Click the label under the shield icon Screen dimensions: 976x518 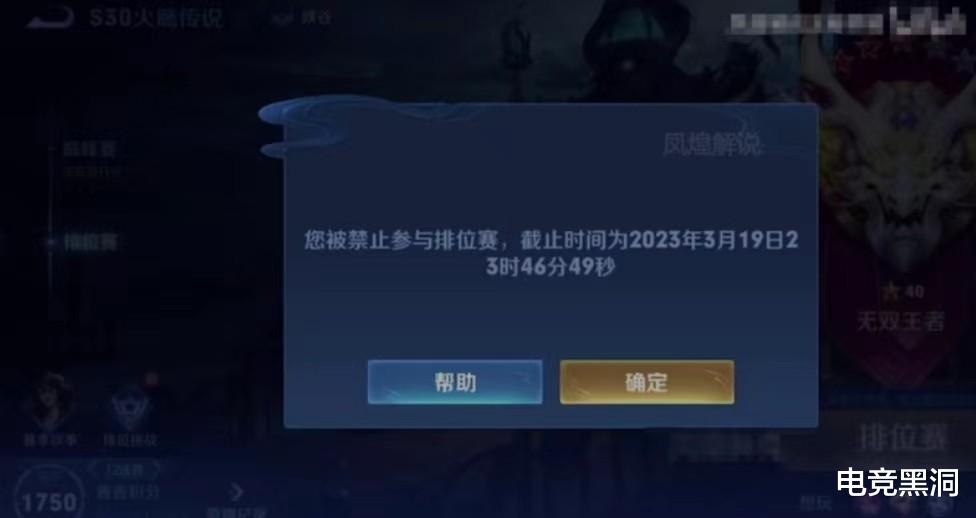[130, 440]
